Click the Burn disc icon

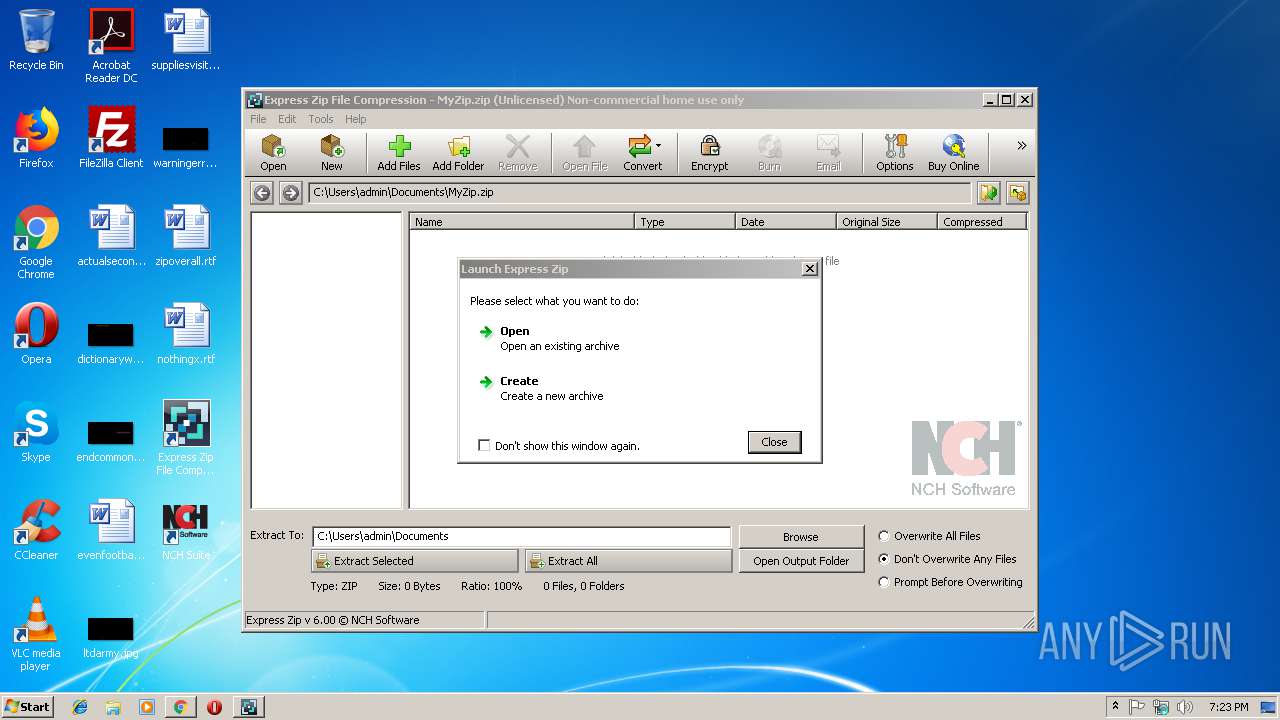(769, 153)
